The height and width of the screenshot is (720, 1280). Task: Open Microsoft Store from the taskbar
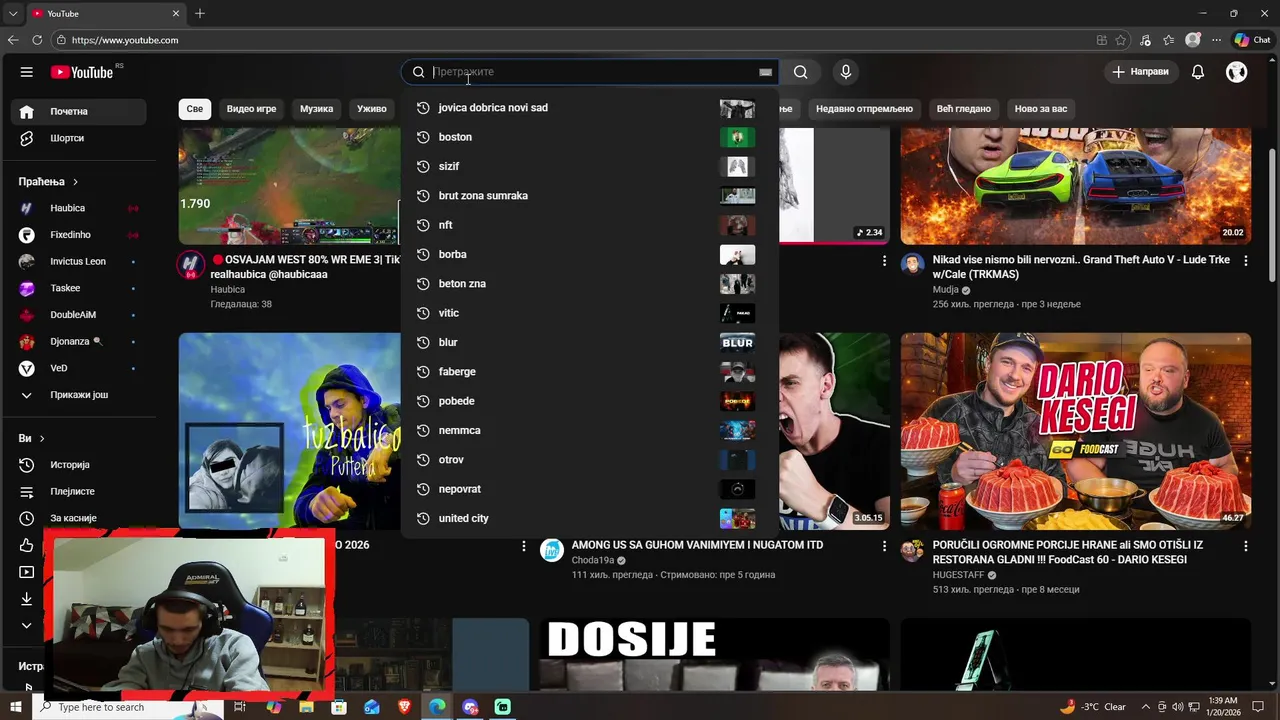[x=339, y=707]
